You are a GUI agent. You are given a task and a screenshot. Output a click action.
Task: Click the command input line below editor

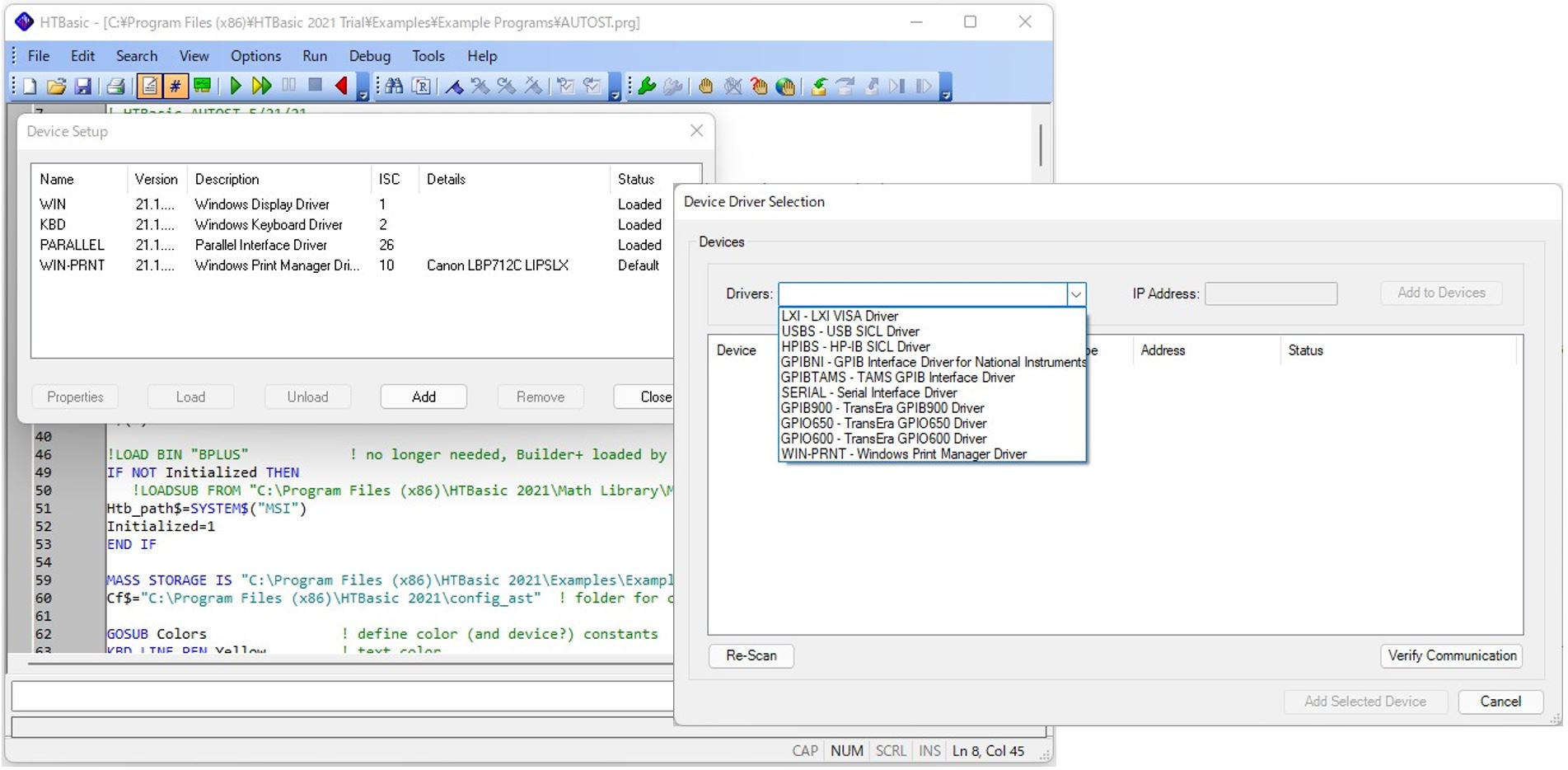(343, 697)
